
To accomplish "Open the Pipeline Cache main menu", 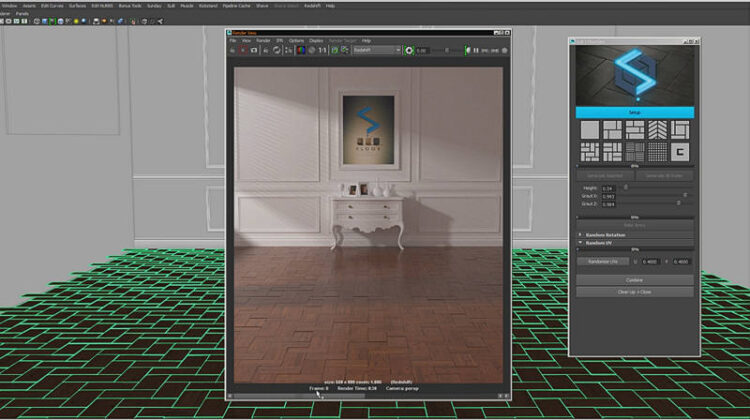I will [237, 6].
